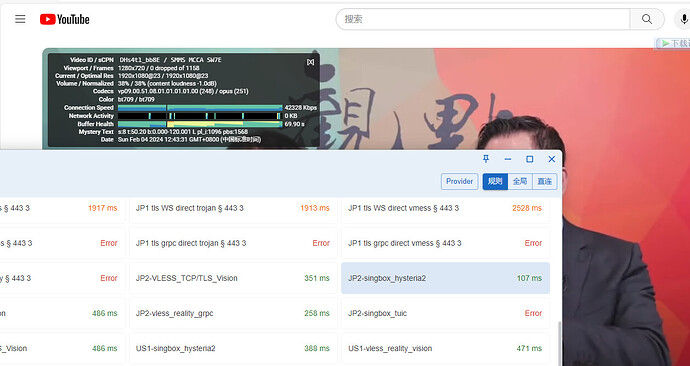Click the YouTube search magnifier button
Viewport: 690px width, 366px height.
pyautogui.click(x=647, y=19)
